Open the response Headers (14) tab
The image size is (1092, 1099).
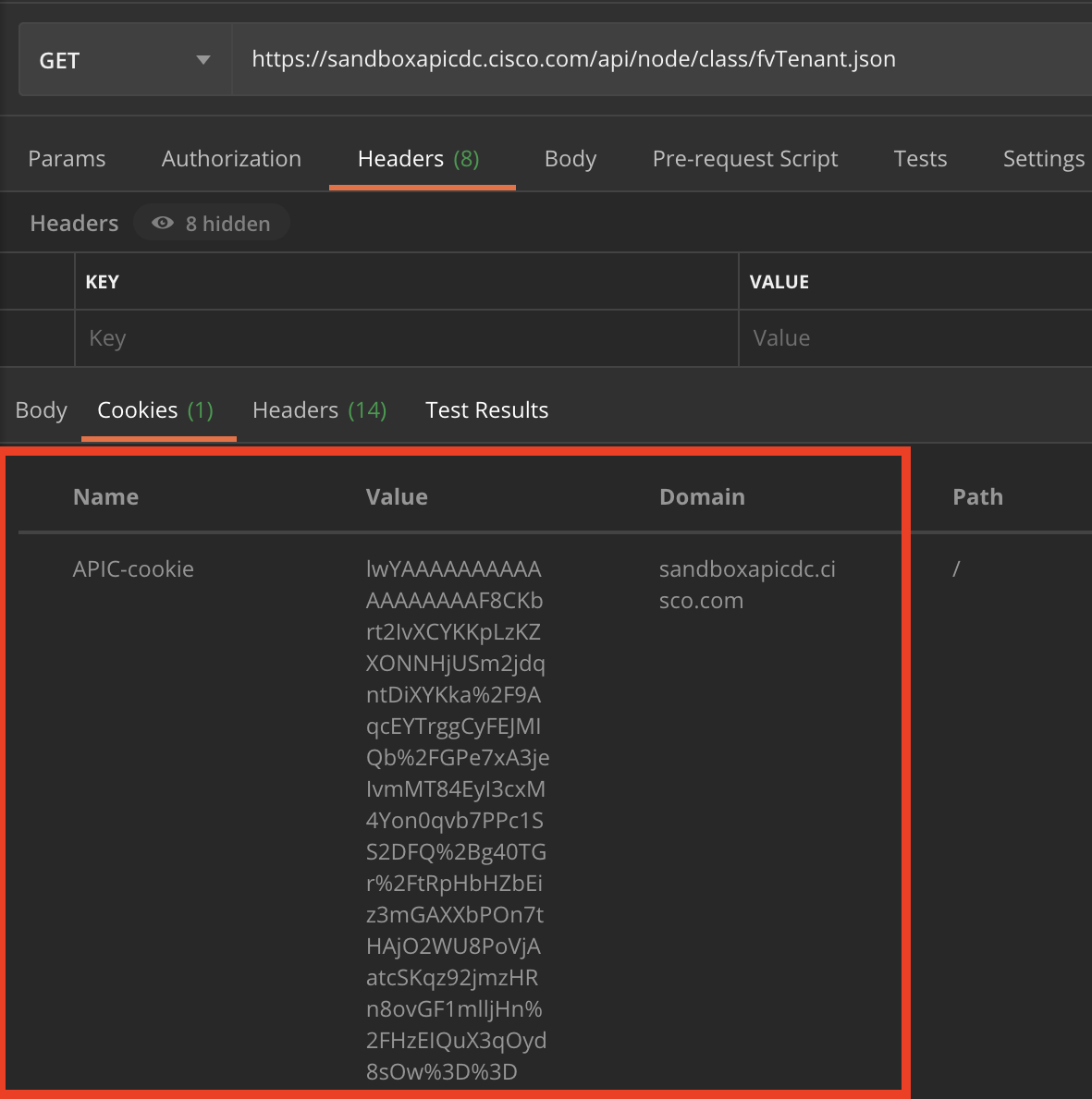click(319, 410)
